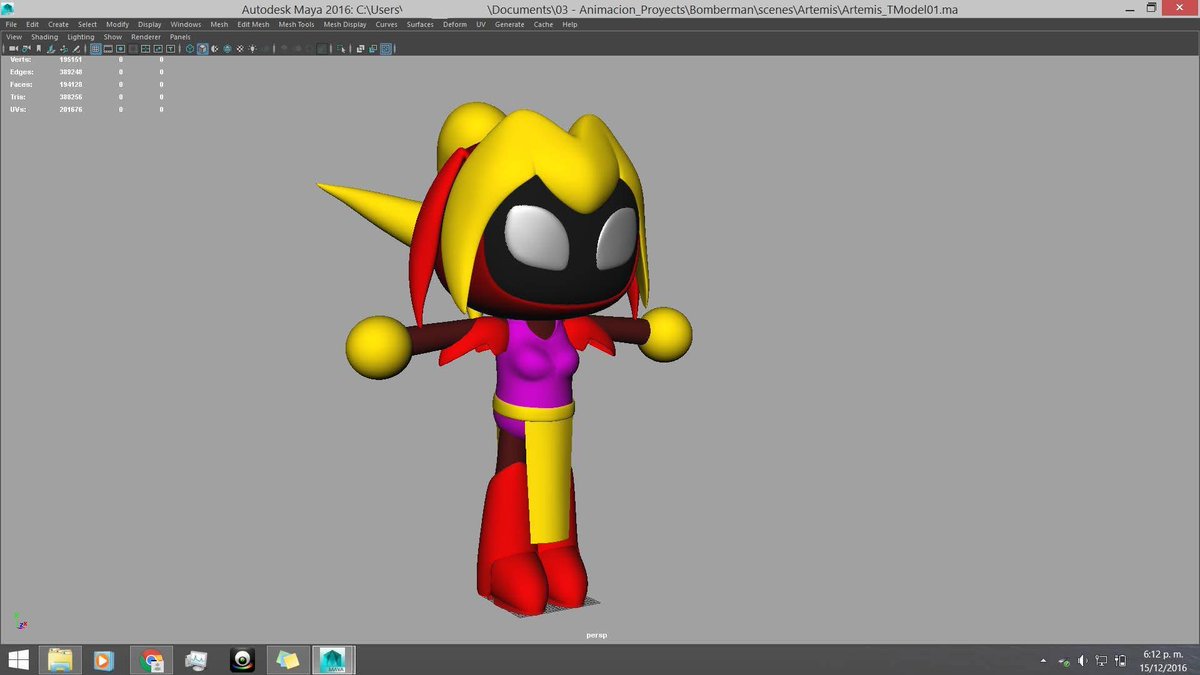The width and height of the screenshot is (1200, 675).
Task: Open the Curves menu
Action: (x=386, y=24)
